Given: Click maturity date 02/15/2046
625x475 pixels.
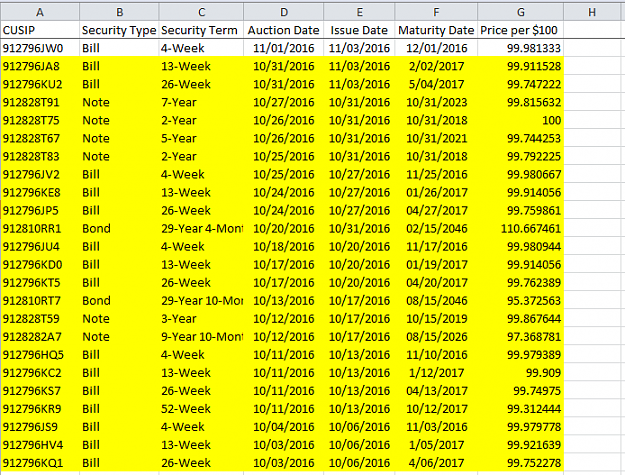Looking at the screenshot, I should pos(436,228).
